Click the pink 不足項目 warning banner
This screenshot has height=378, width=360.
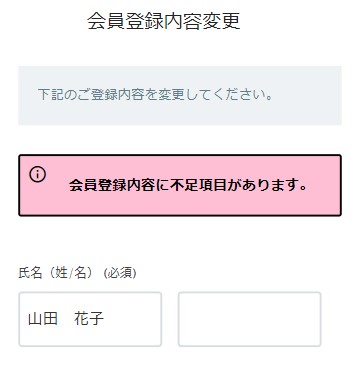(x=180, y=185)
